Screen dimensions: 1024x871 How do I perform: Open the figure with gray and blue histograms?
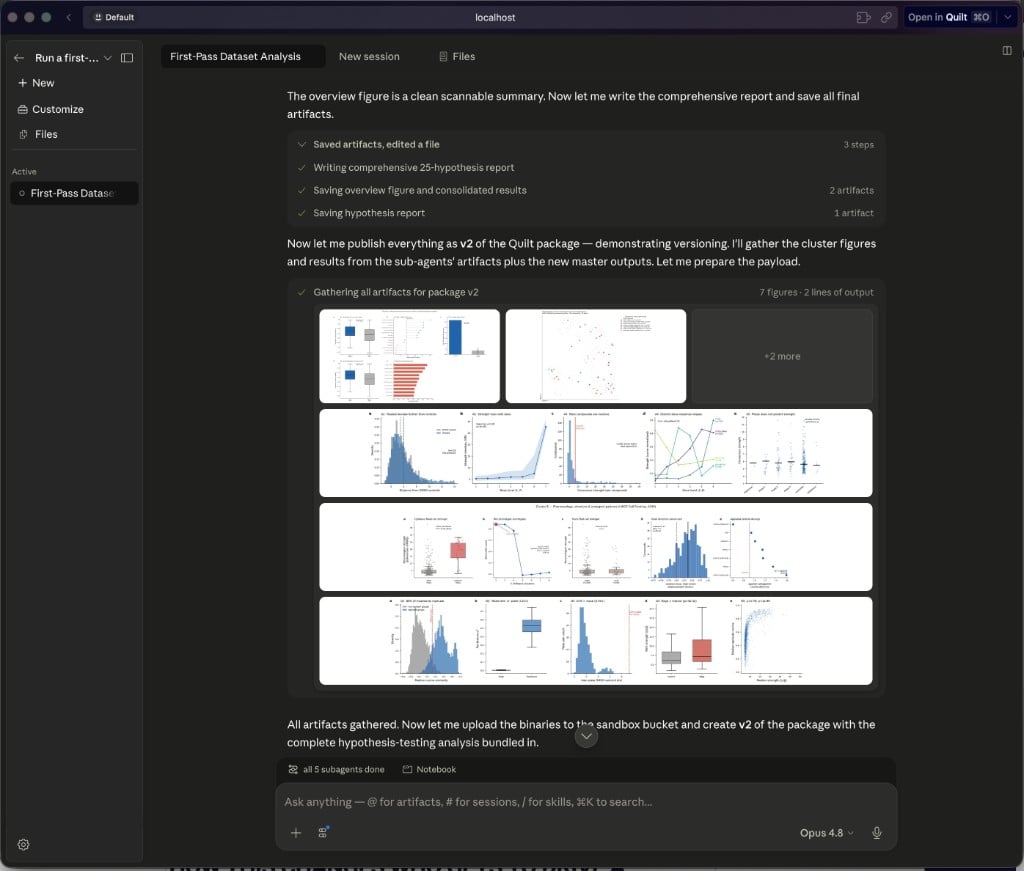[x=596, y=641]
